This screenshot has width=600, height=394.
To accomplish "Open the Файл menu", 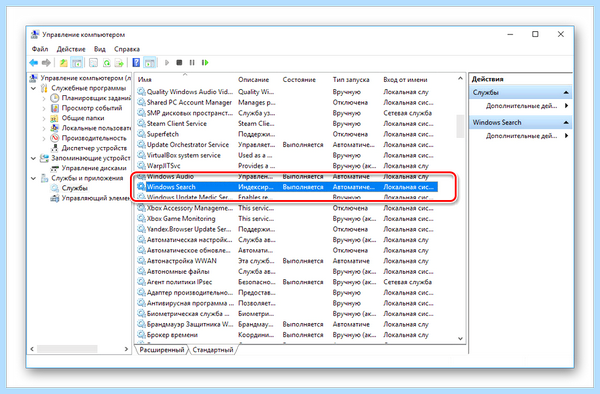I will [x=40, y=49].
